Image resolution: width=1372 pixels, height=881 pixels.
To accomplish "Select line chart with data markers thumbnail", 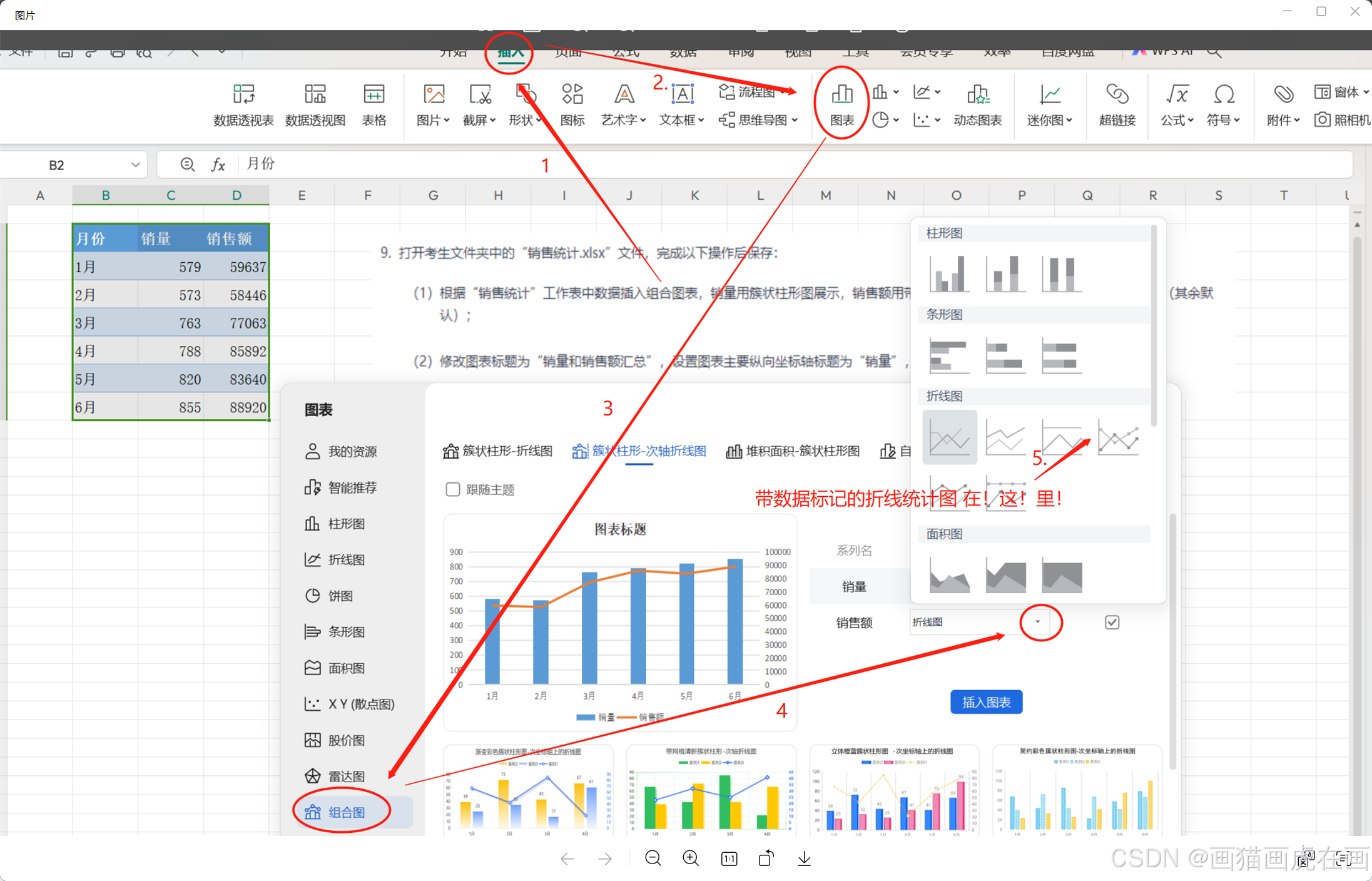I will [1118, 438].
